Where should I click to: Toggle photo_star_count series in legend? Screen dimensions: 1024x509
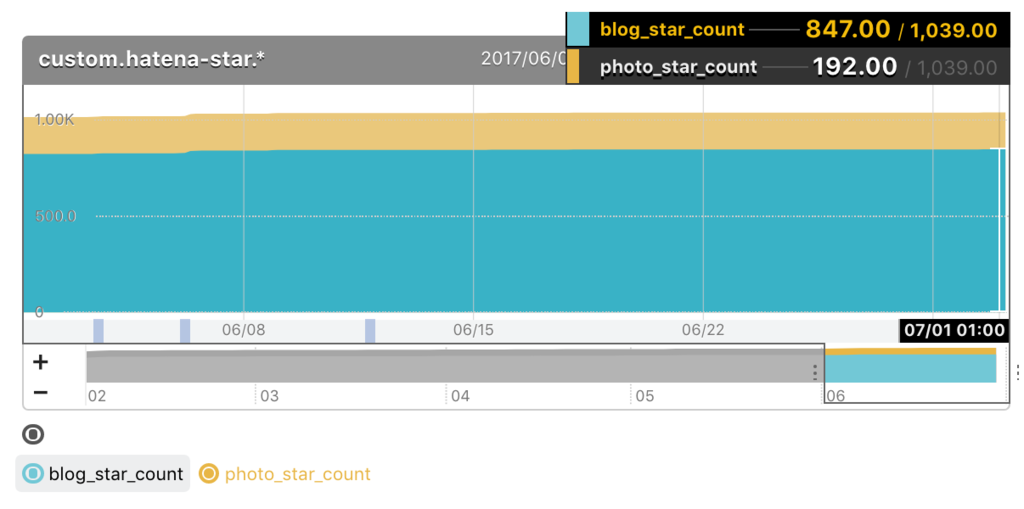point(285,474)
